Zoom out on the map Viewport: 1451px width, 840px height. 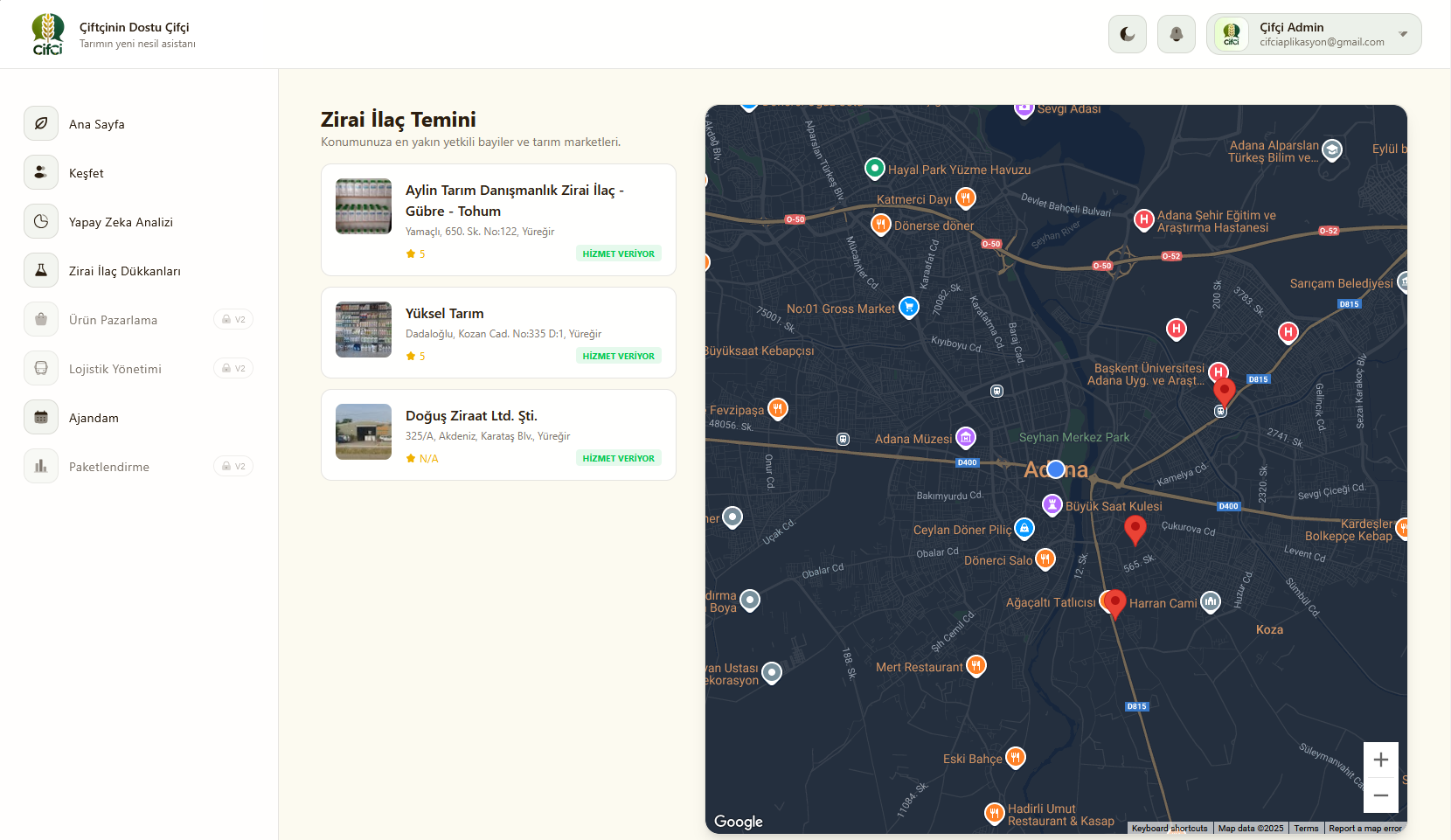click(1380, 795)
